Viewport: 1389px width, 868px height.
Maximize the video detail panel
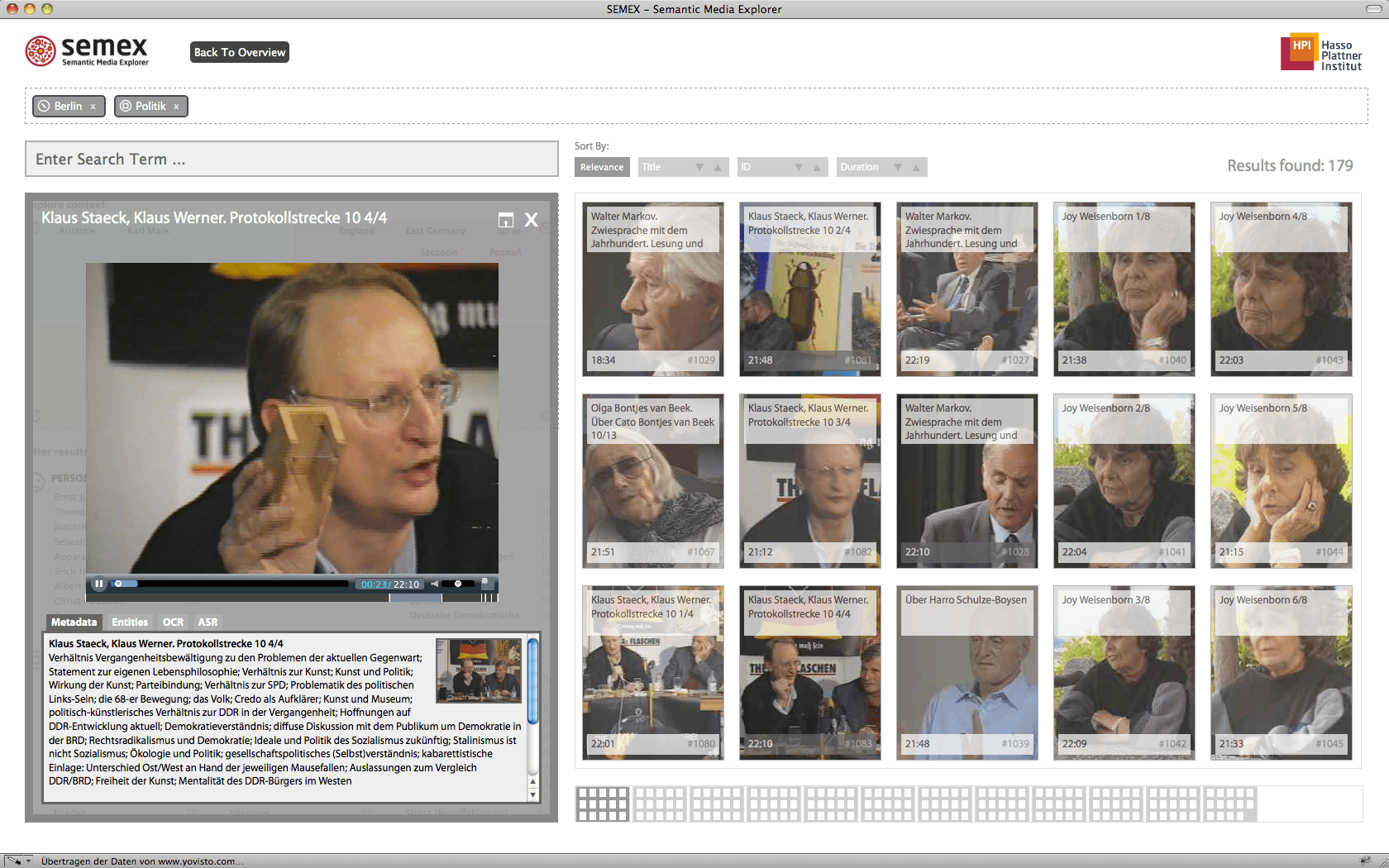(506, 220)
